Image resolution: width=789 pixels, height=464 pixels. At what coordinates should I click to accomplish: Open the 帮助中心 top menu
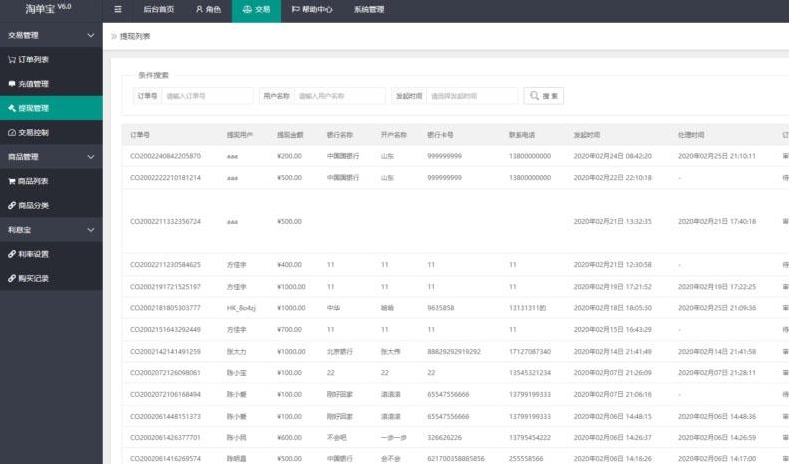311,10
